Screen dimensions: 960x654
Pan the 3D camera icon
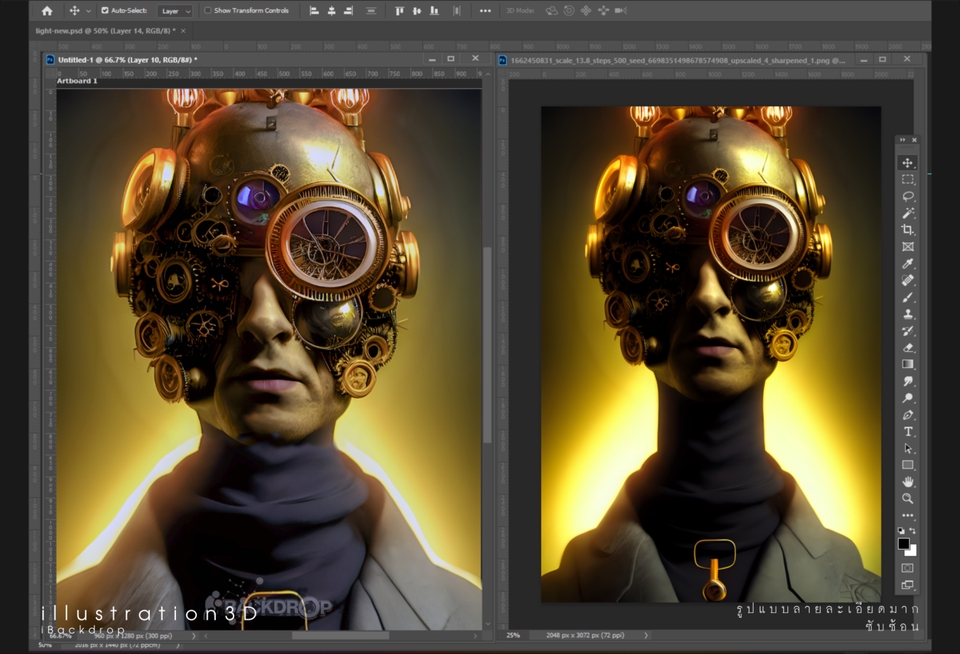coord(586,10)
